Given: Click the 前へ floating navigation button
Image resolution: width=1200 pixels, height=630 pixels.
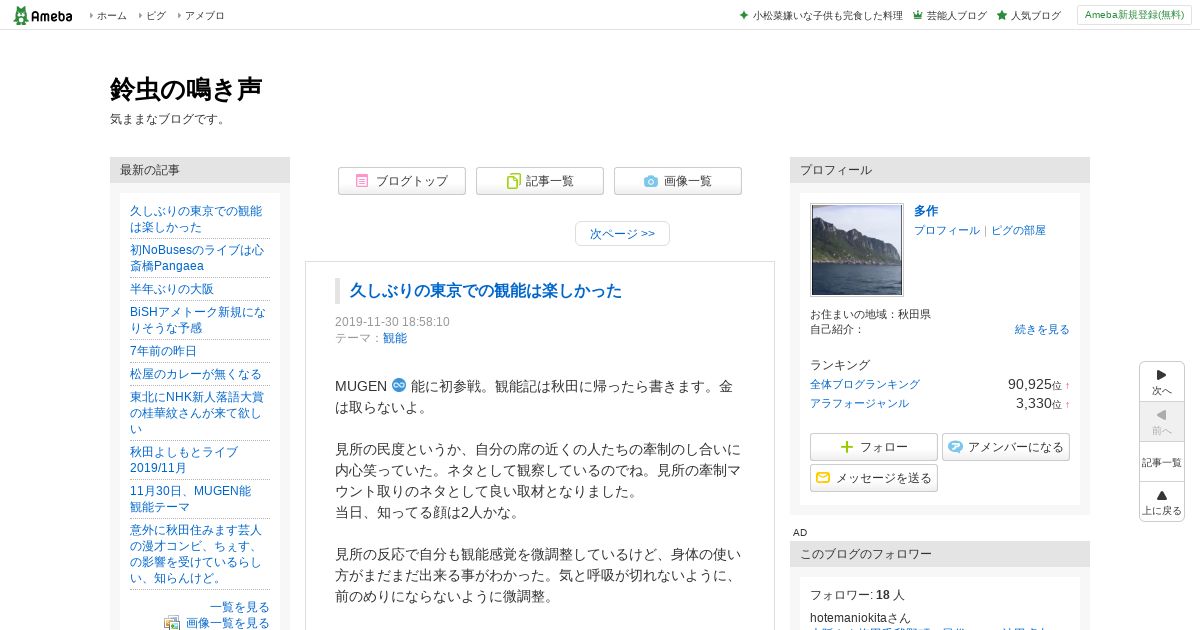Looking at the screenshot, I should tap(1162, 422).
